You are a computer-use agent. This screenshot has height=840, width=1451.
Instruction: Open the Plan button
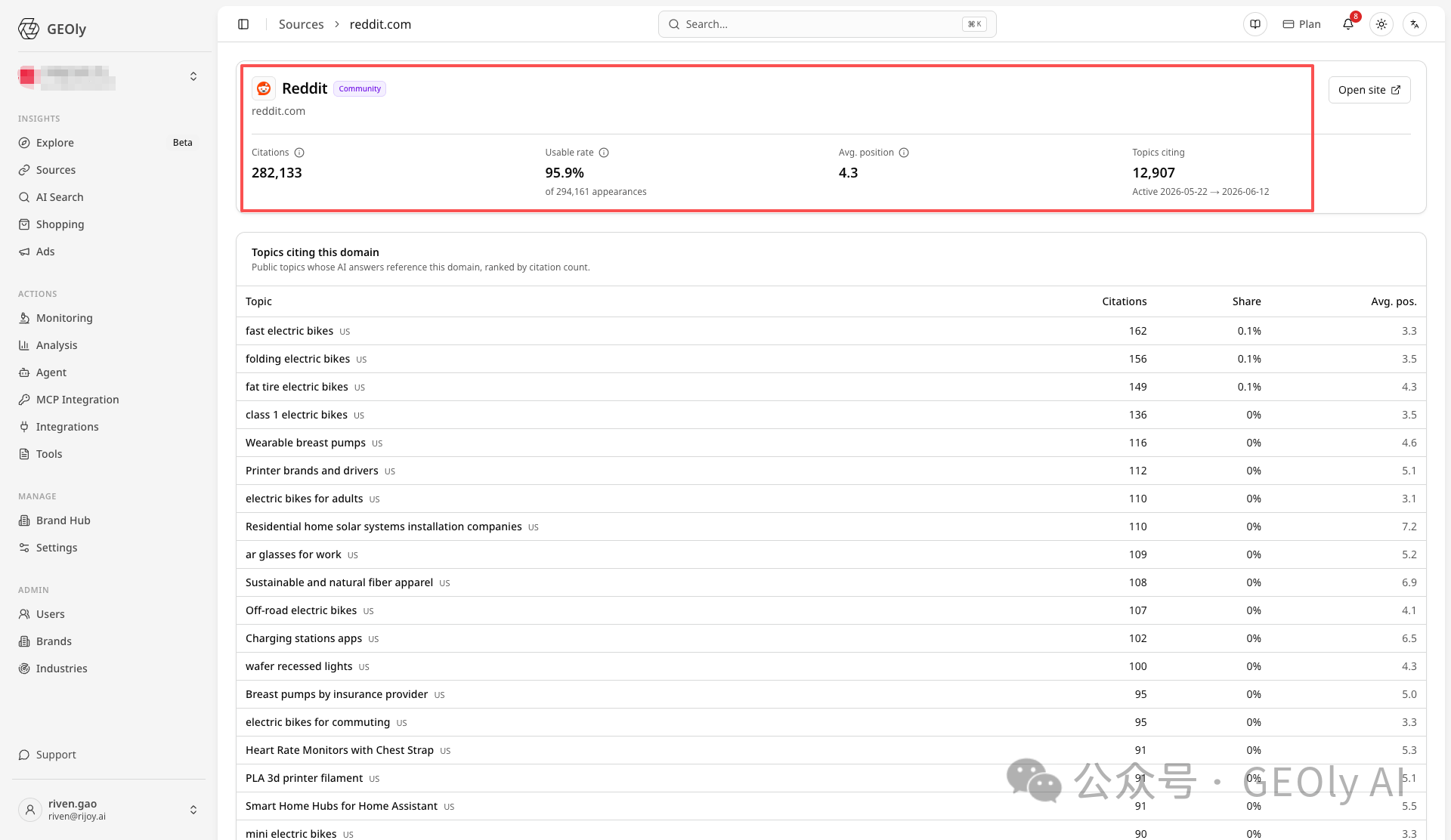click(x=1302, y=24)
